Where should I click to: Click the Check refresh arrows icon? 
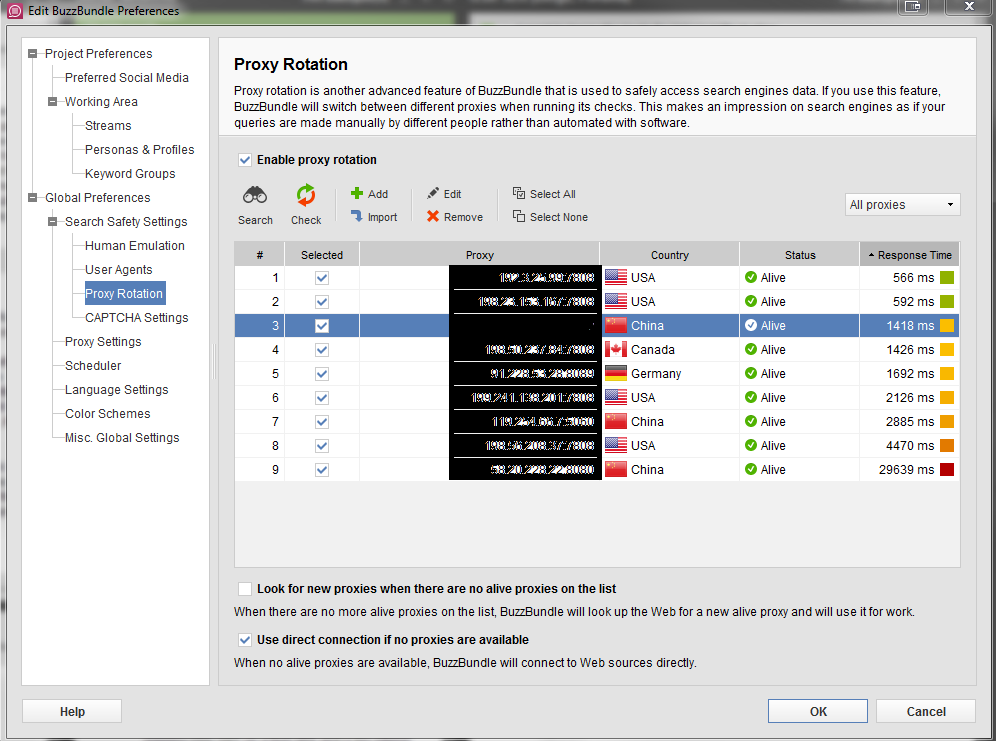pos(306,195)
